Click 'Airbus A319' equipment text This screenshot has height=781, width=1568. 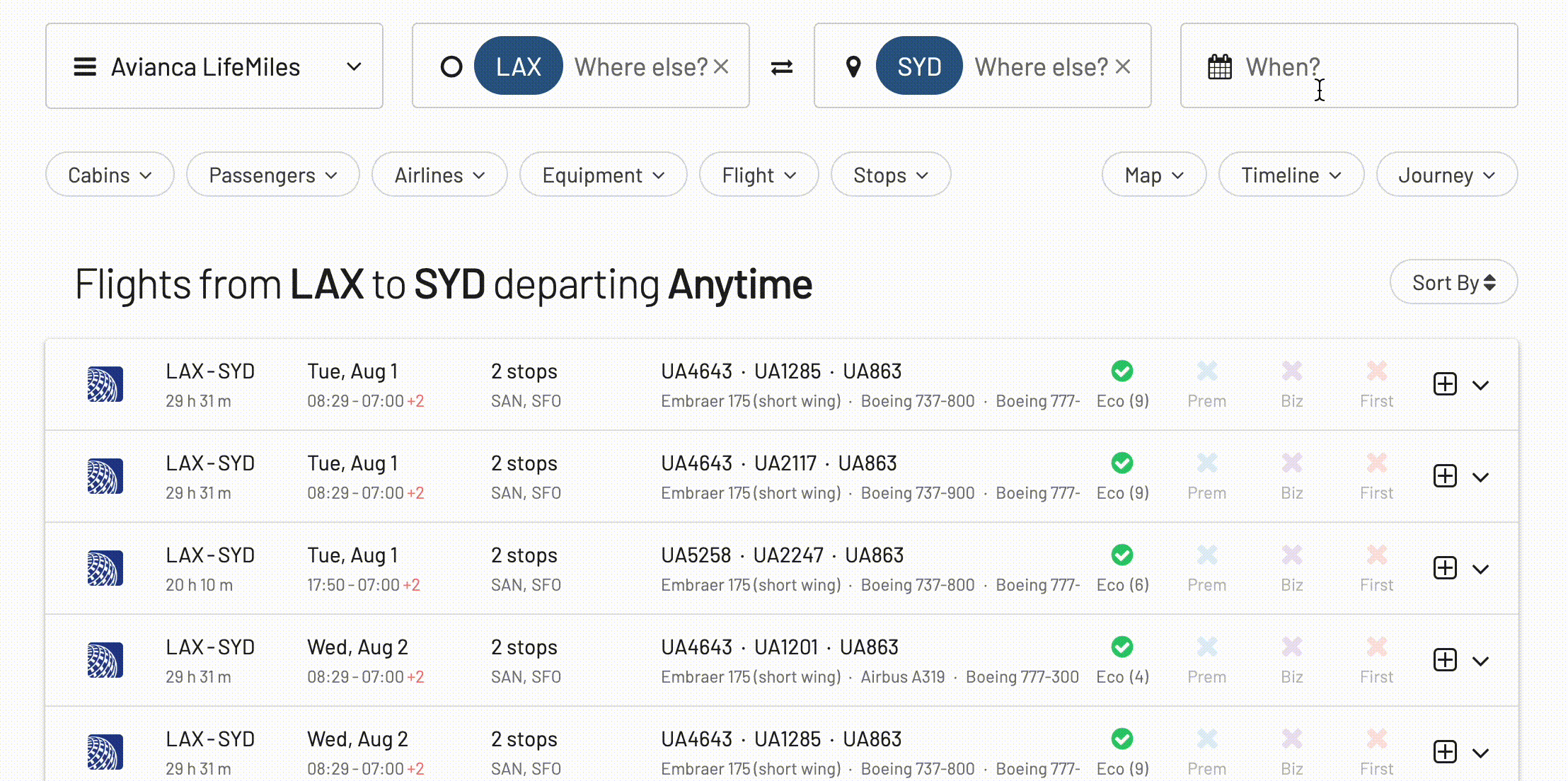click(902, 677)
